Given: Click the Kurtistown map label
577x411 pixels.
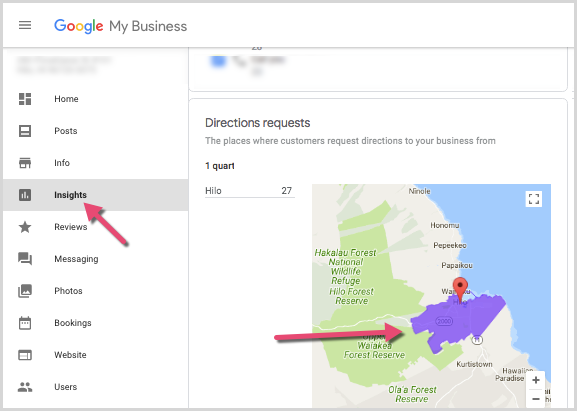Looking at the screenshot, I should pos(474,364).
